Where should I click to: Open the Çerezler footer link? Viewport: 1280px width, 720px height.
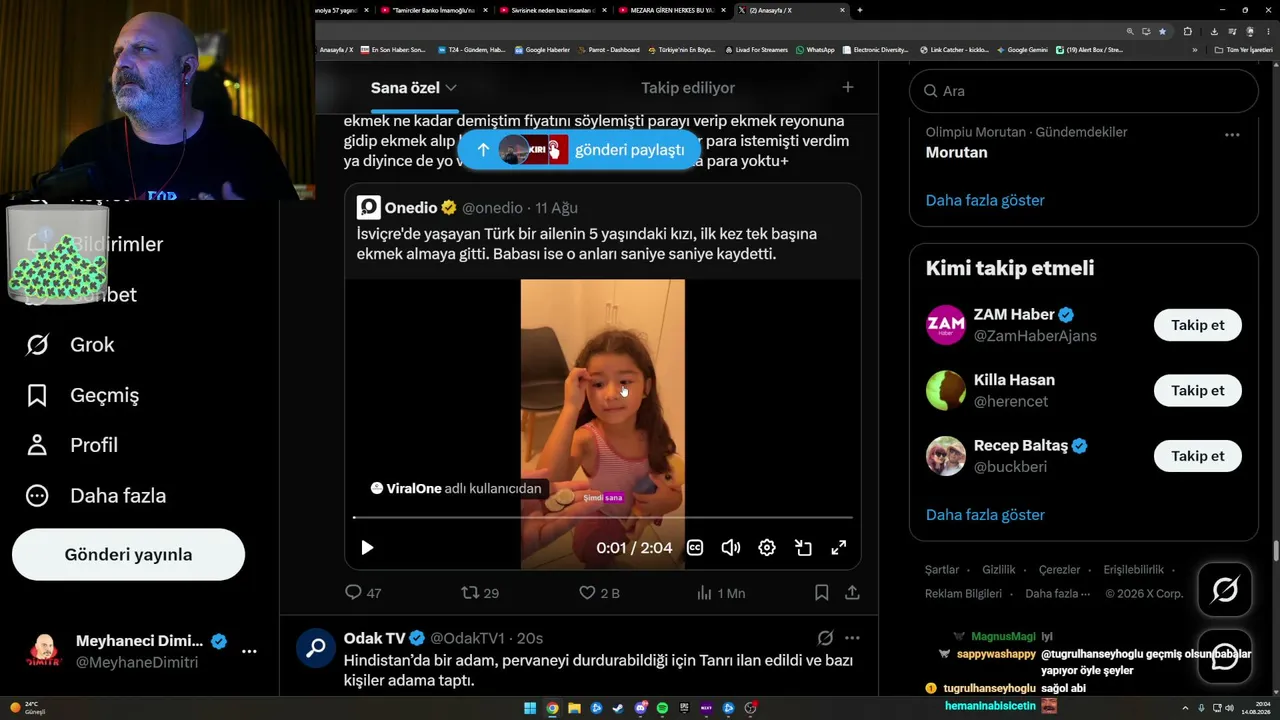click(x=1059, y=569)
